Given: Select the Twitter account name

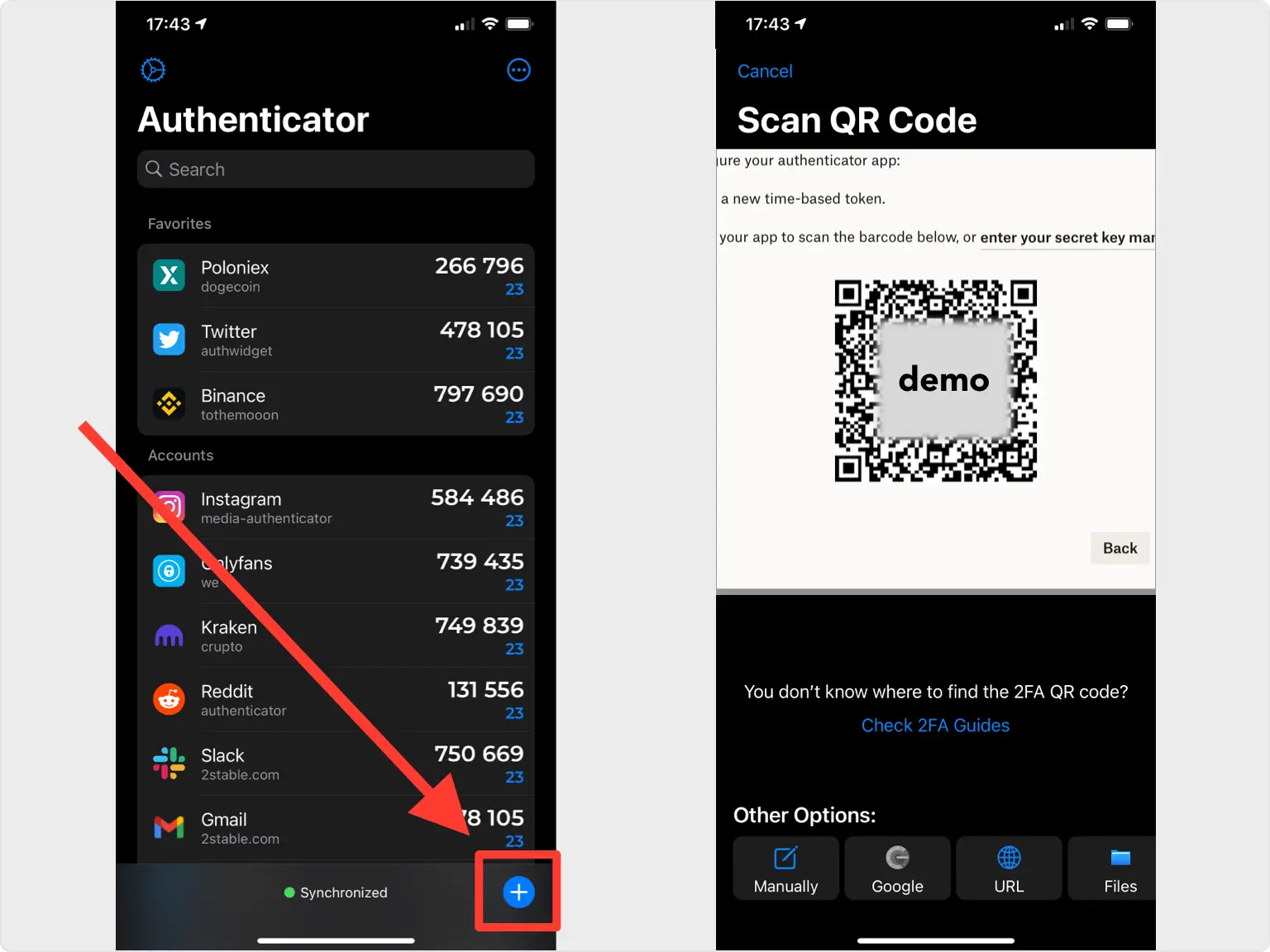Looking at the screenshot, I should [x=229, y=331].
